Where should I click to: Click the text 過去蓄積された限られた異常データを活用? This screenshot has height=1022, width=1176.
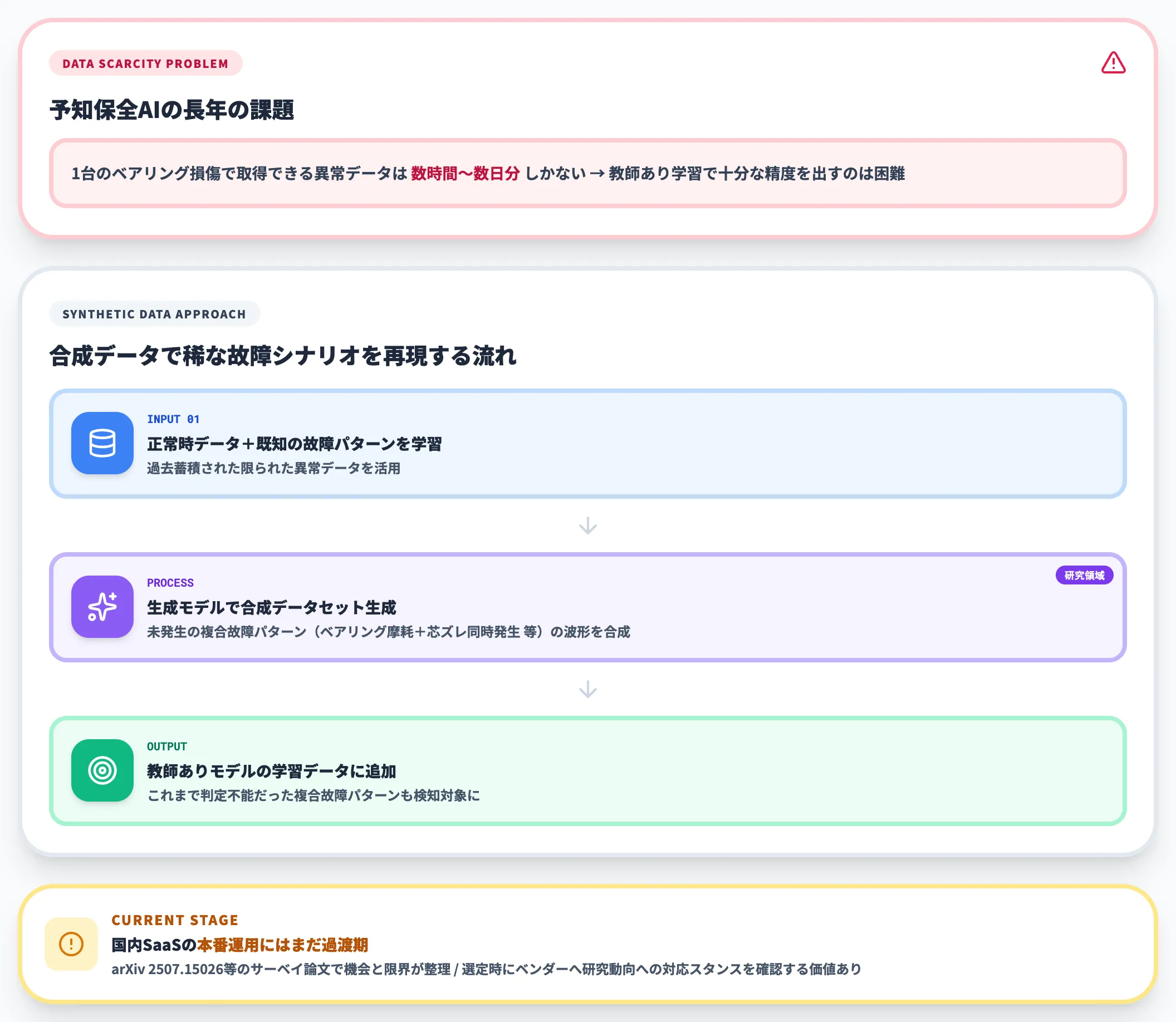tap(273, 468)
